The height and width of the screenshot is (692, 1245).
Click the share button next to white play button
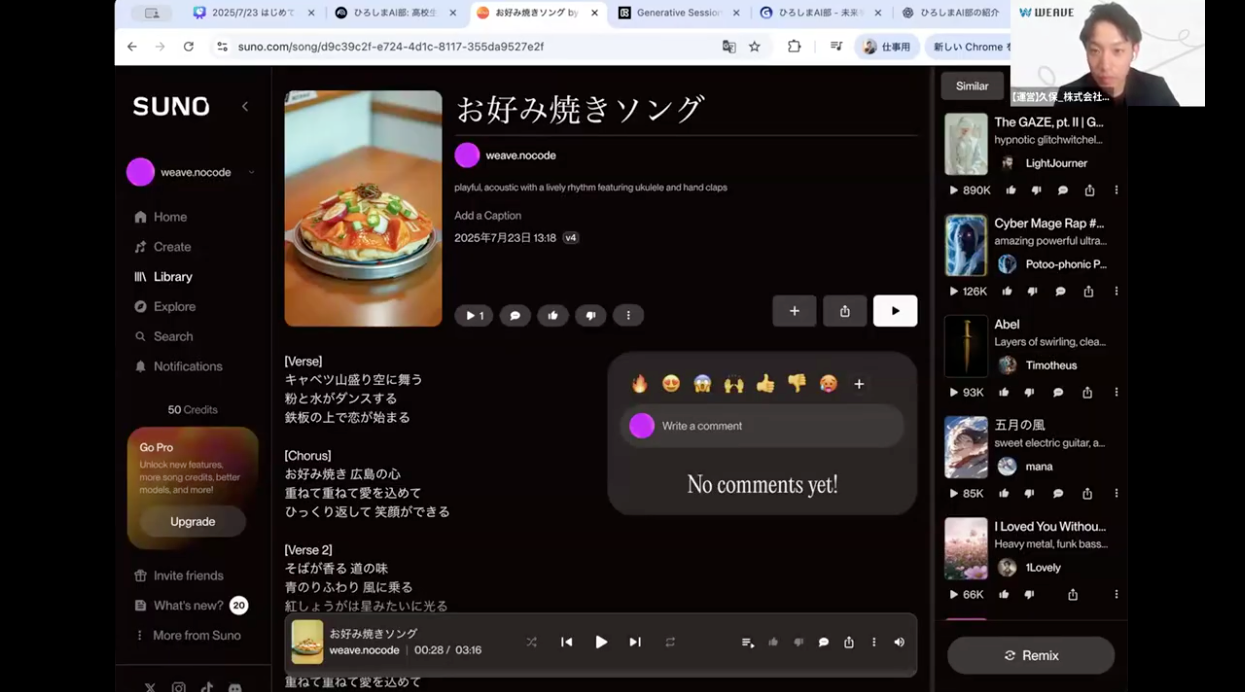coord(845,311)
